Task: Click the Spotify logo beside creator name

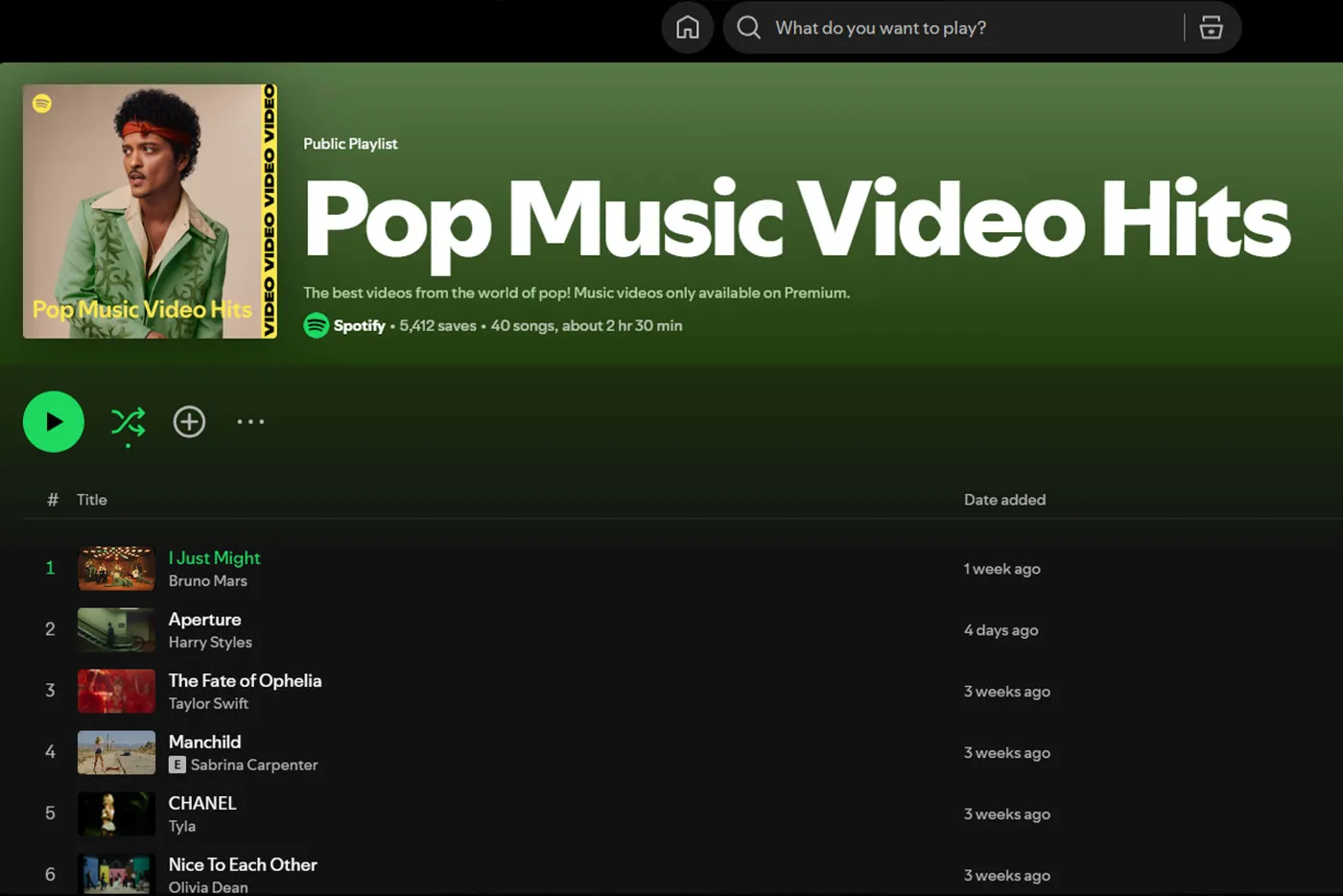Action: [x=316, y=326]
